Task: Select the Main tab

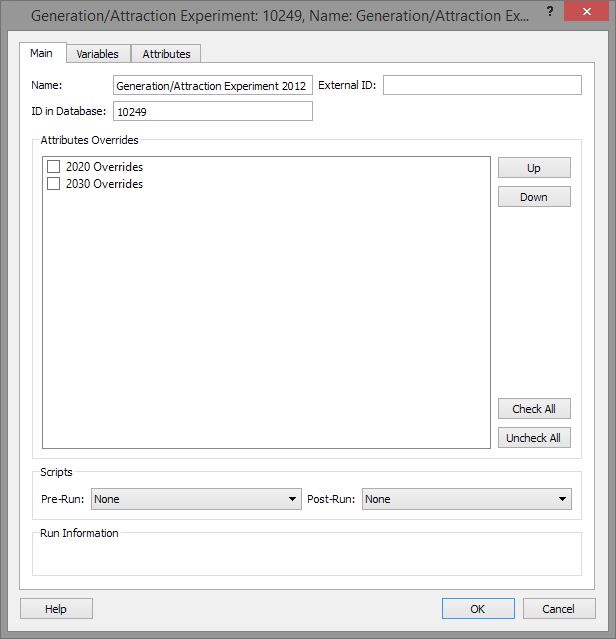Action: [x=42, y=53]
